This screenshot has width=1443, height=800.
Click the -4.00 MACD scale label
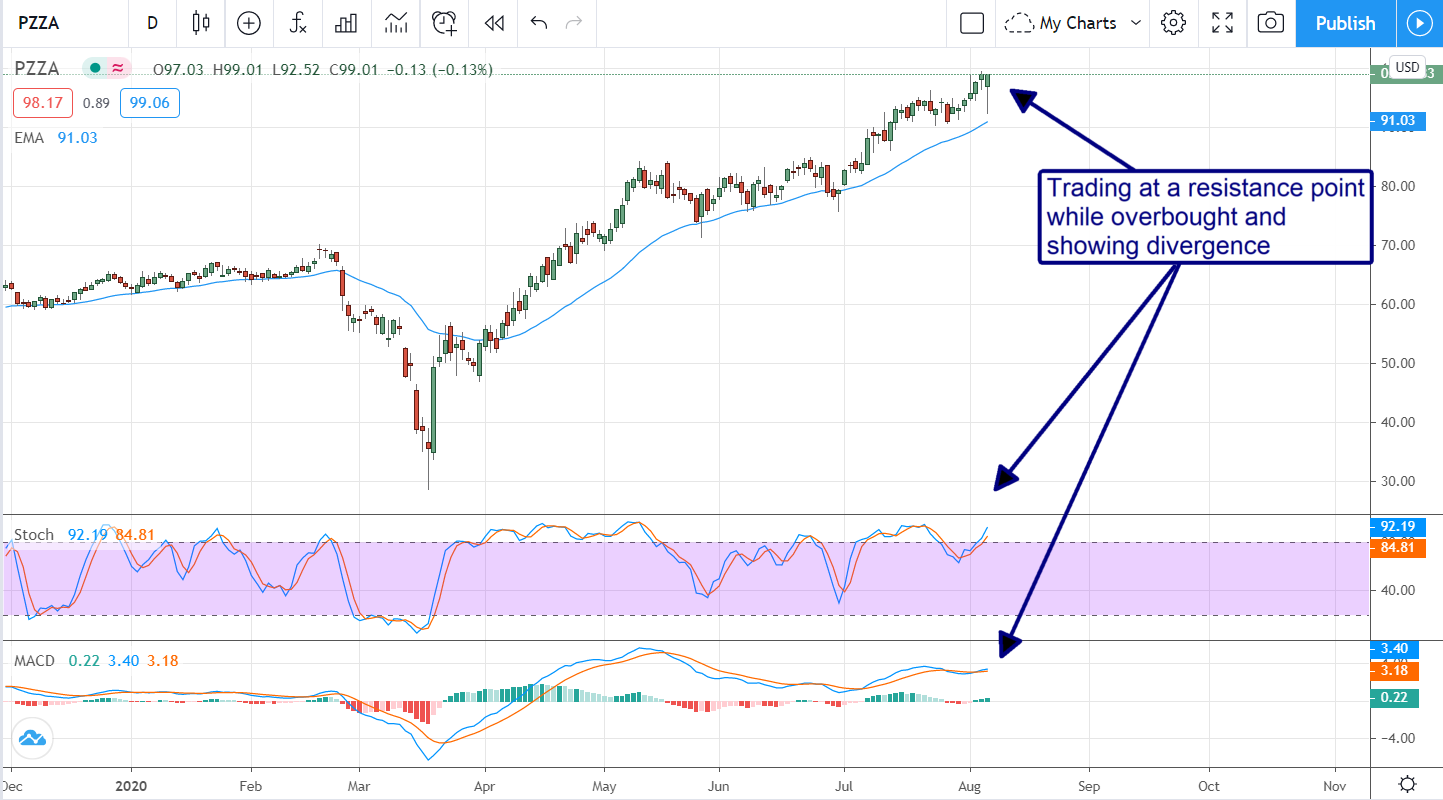click(x=1397, y=738)
